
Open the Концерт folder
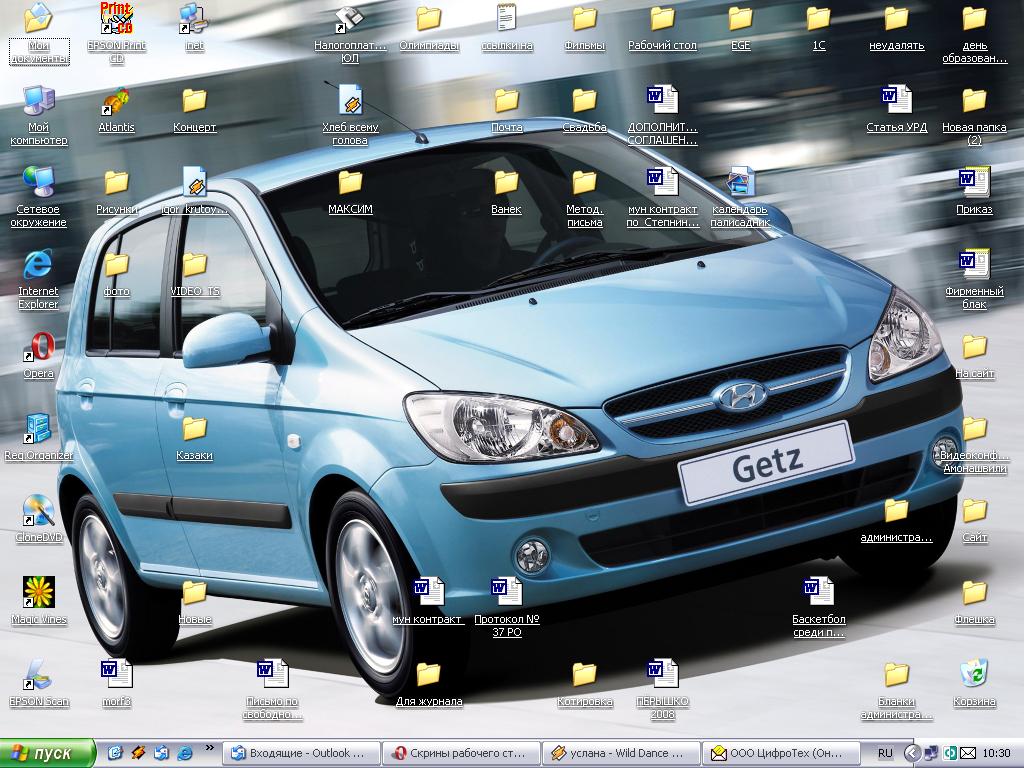click(x=194, y=109)
